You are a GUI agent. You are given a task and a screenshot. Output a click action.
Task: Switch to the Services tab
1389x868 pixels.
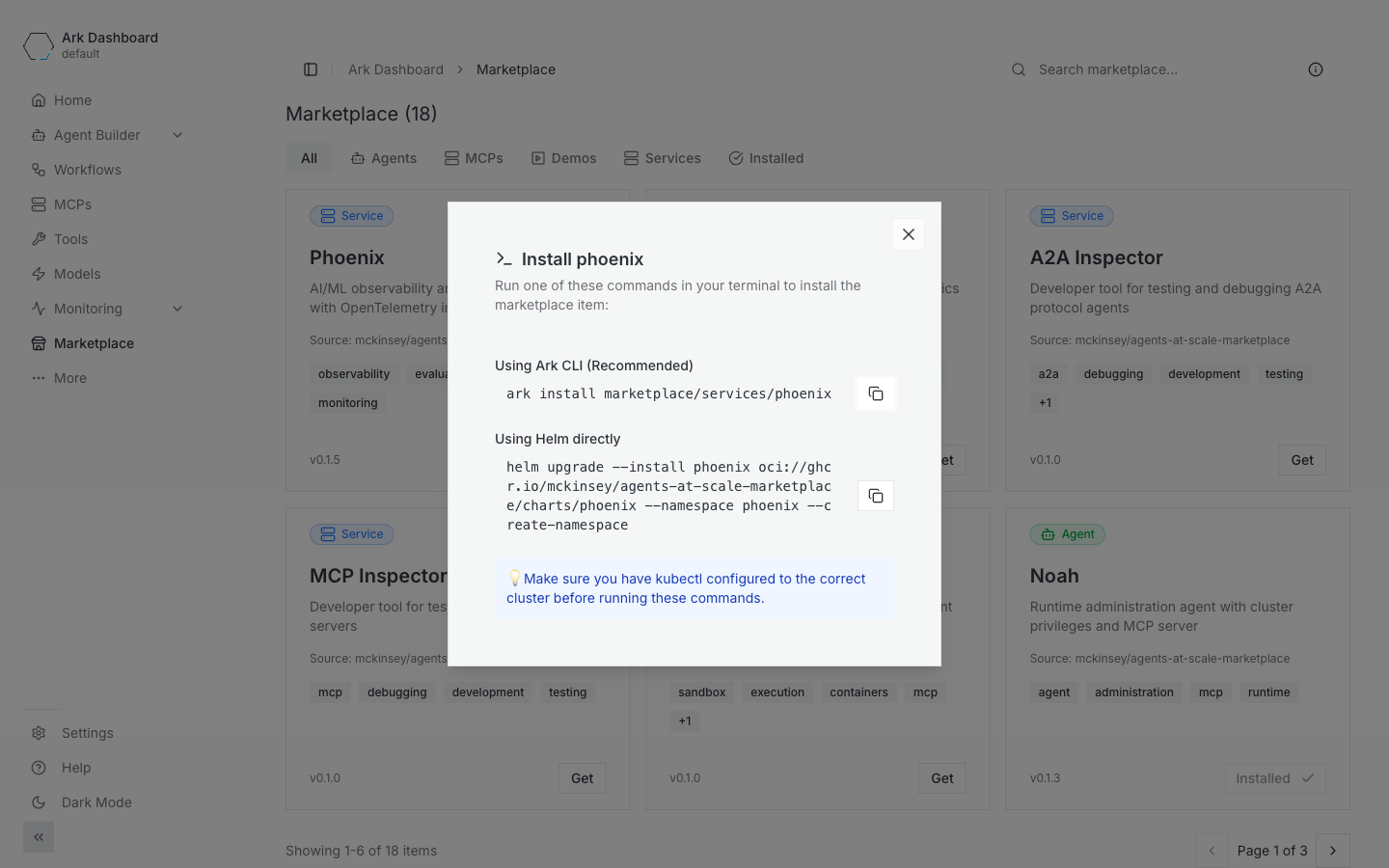(663, 158)
